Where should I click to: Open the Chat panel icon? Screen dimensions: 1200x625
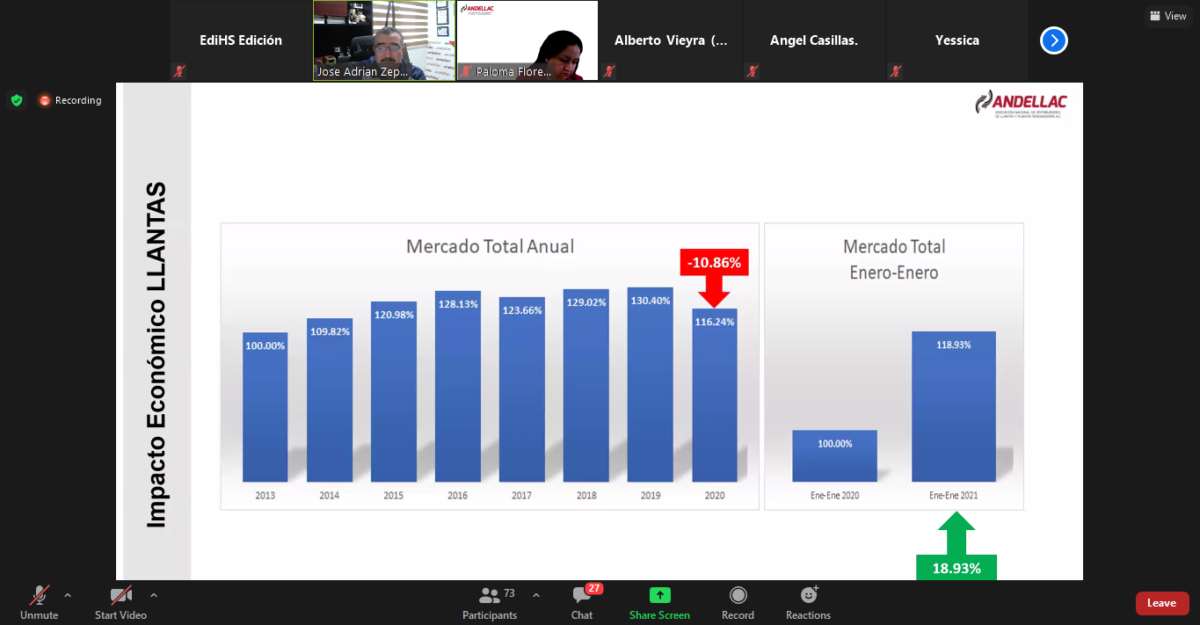point(582,596)
